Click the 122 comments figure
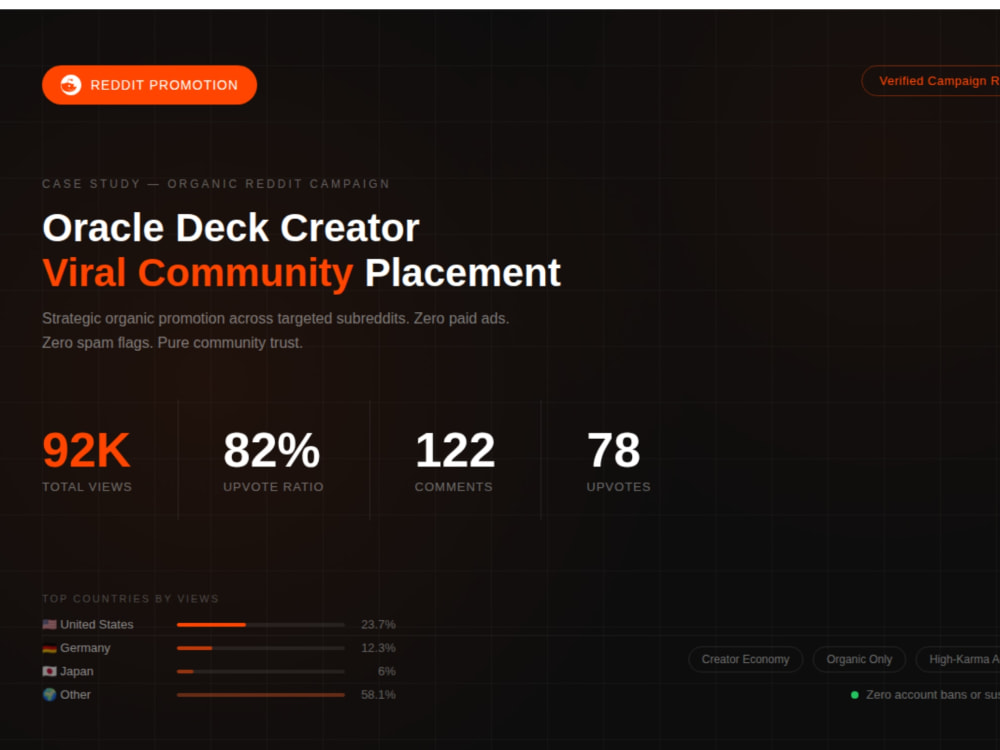 pyautogui.click(x=455, y=450)
